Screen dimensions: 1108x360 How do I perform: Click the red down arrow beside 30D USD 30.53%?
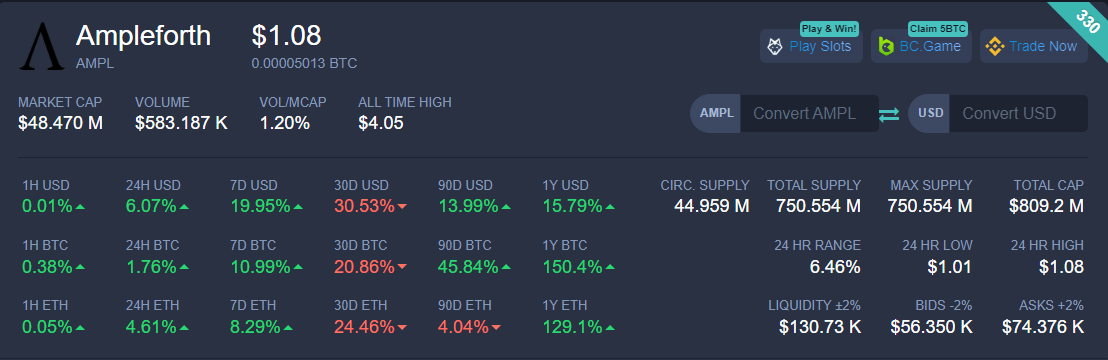click(x=402, y=207)
